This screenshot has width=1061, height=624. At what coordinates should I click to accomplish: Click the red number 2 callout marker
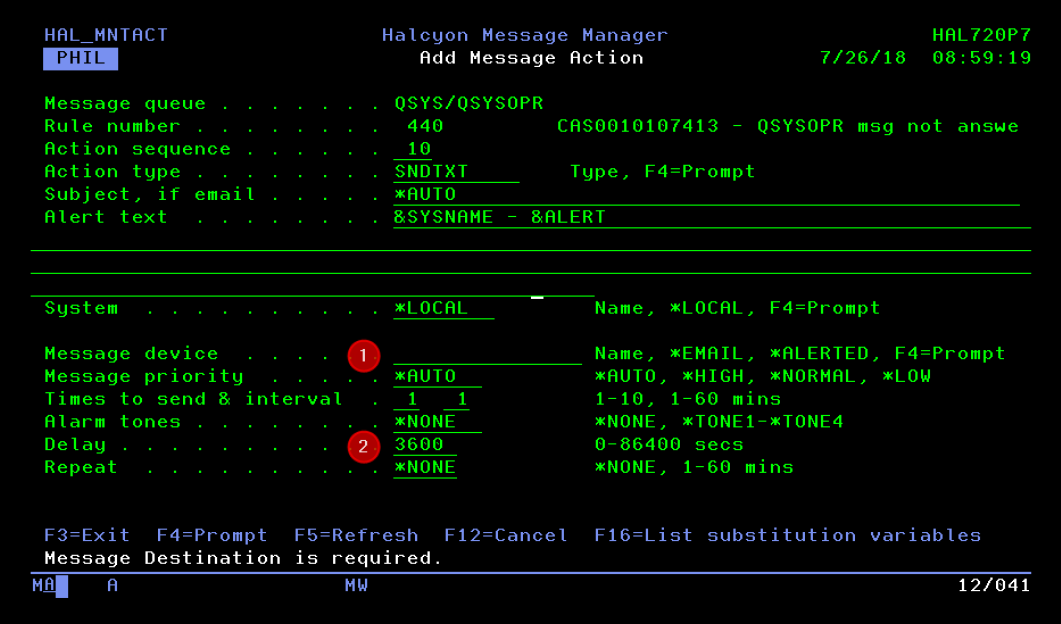click(x=363, y=446)
